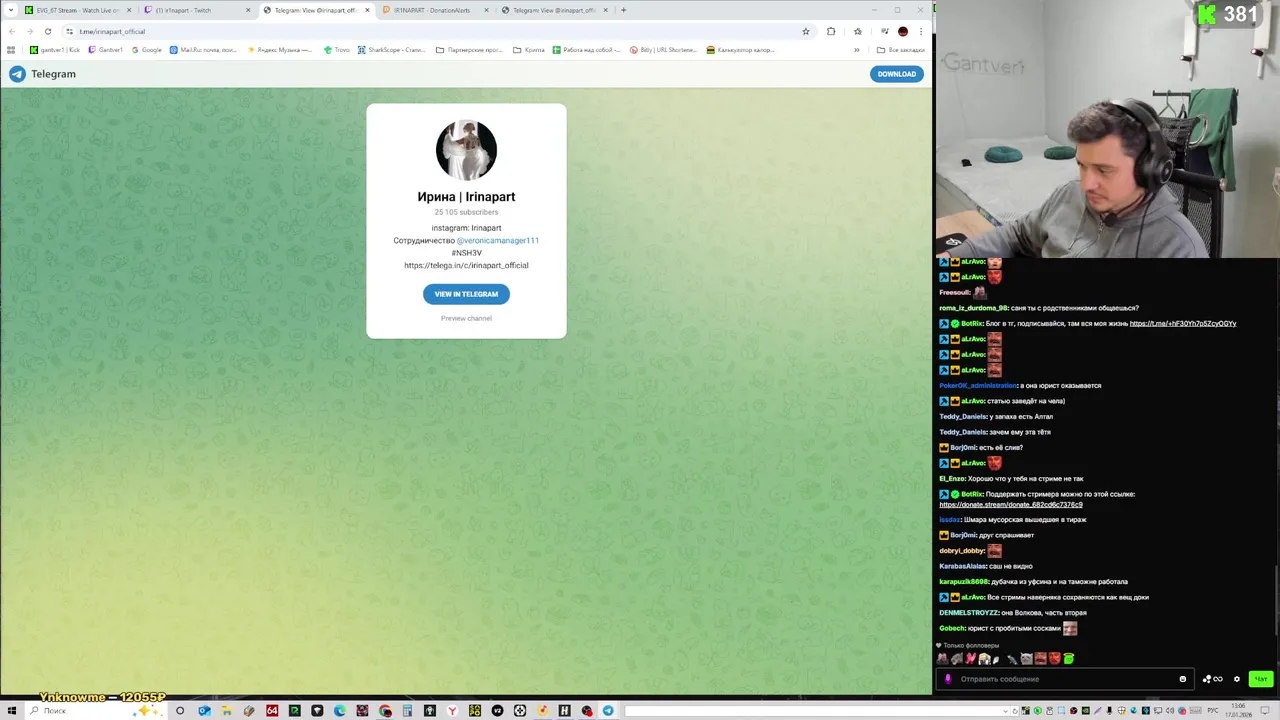The width and height of the screenshot is (1280, 720).
Task: Open Chrome from the taskbar
Action: click(x=385, y=711)
